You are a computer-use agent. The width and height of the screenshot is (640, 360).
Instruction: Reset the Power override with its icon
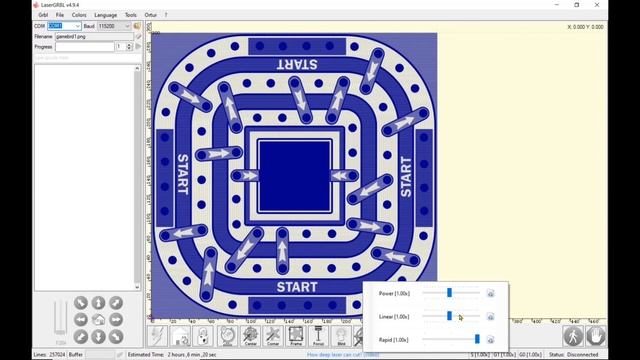[x=491, y=293]
